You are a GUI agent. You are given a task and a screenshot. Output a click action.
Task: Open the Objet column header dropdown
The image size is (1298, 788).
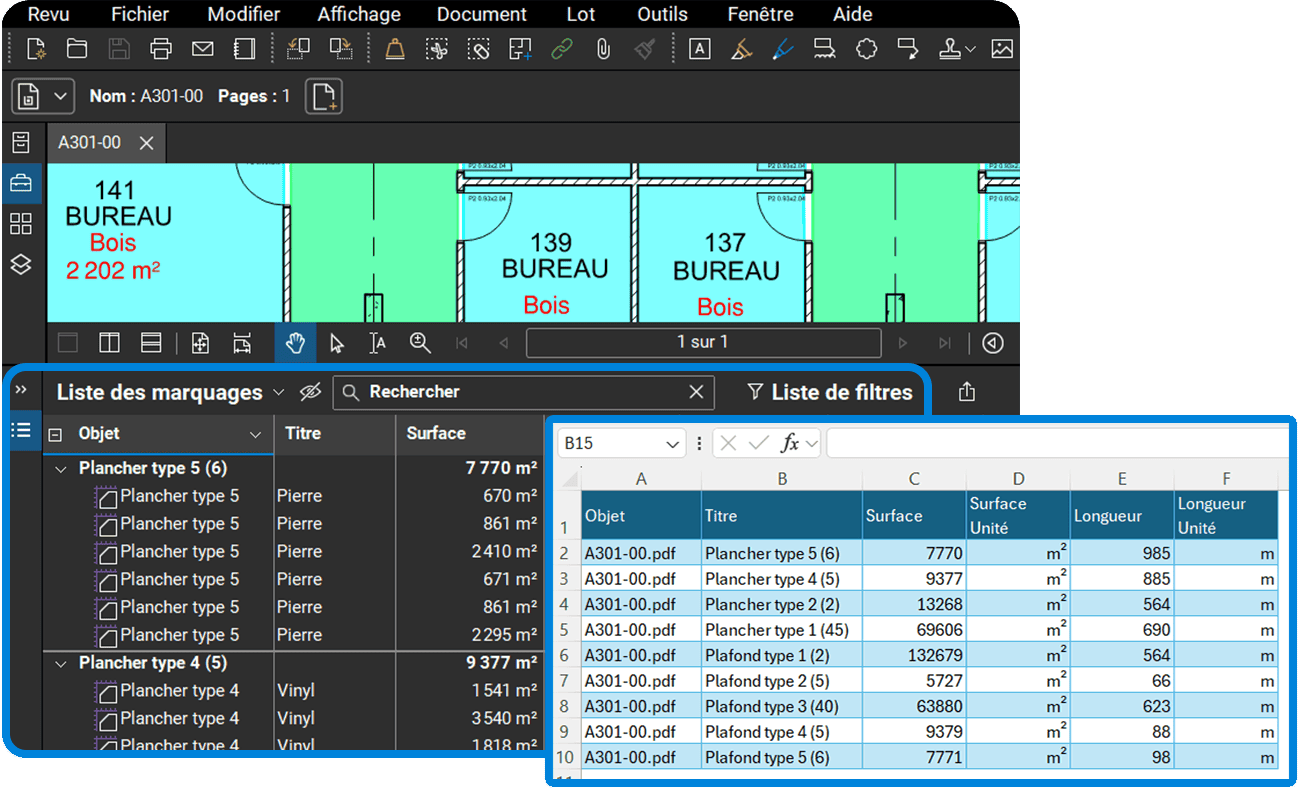point(253,433)
